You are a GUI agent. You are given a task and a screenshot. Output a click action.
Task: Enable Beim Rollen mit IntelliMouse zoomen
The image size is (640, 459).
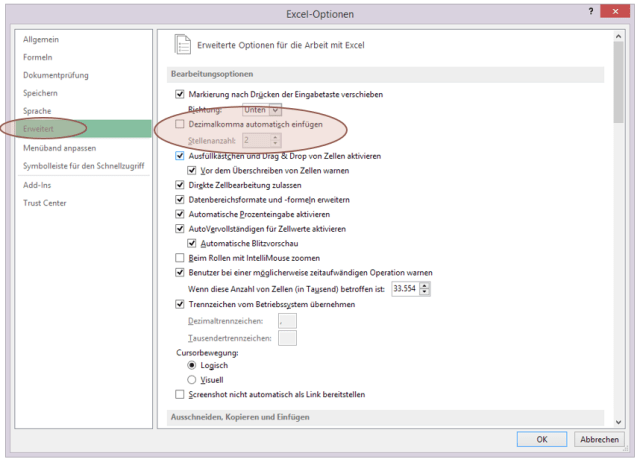coord(180,258)
